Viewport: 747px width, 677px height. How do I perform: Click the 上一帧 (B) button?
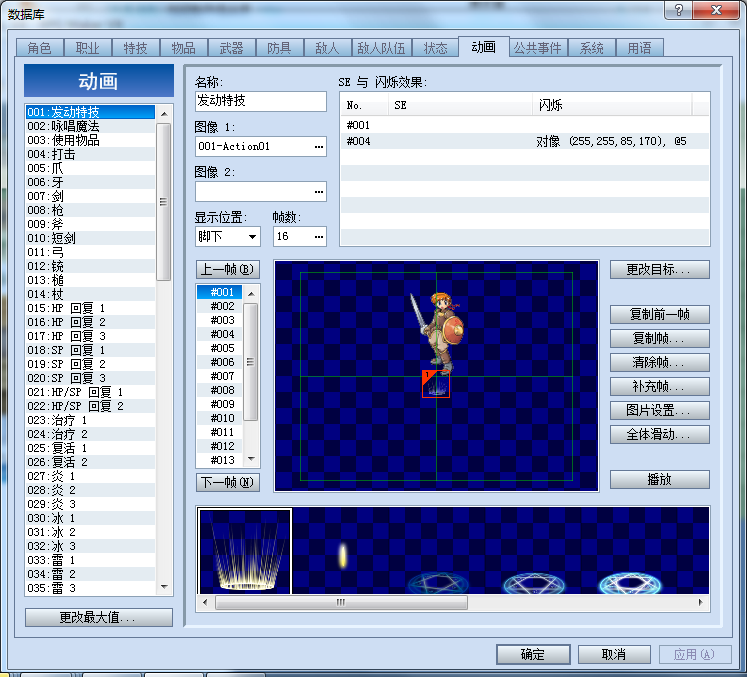[x=228, y=269]
